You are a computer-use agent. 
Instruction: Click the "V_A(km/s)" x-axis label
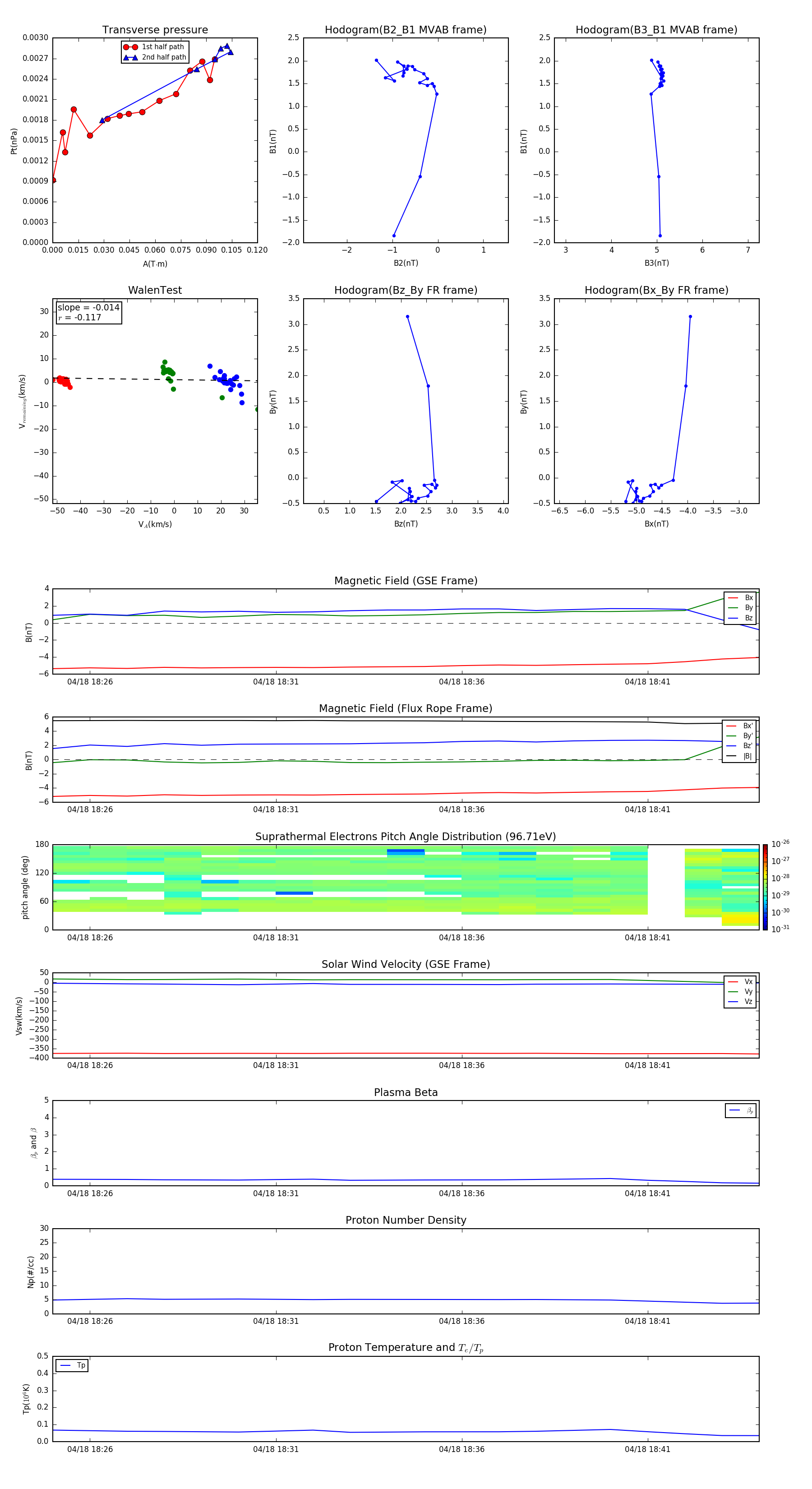coord(155,525)
